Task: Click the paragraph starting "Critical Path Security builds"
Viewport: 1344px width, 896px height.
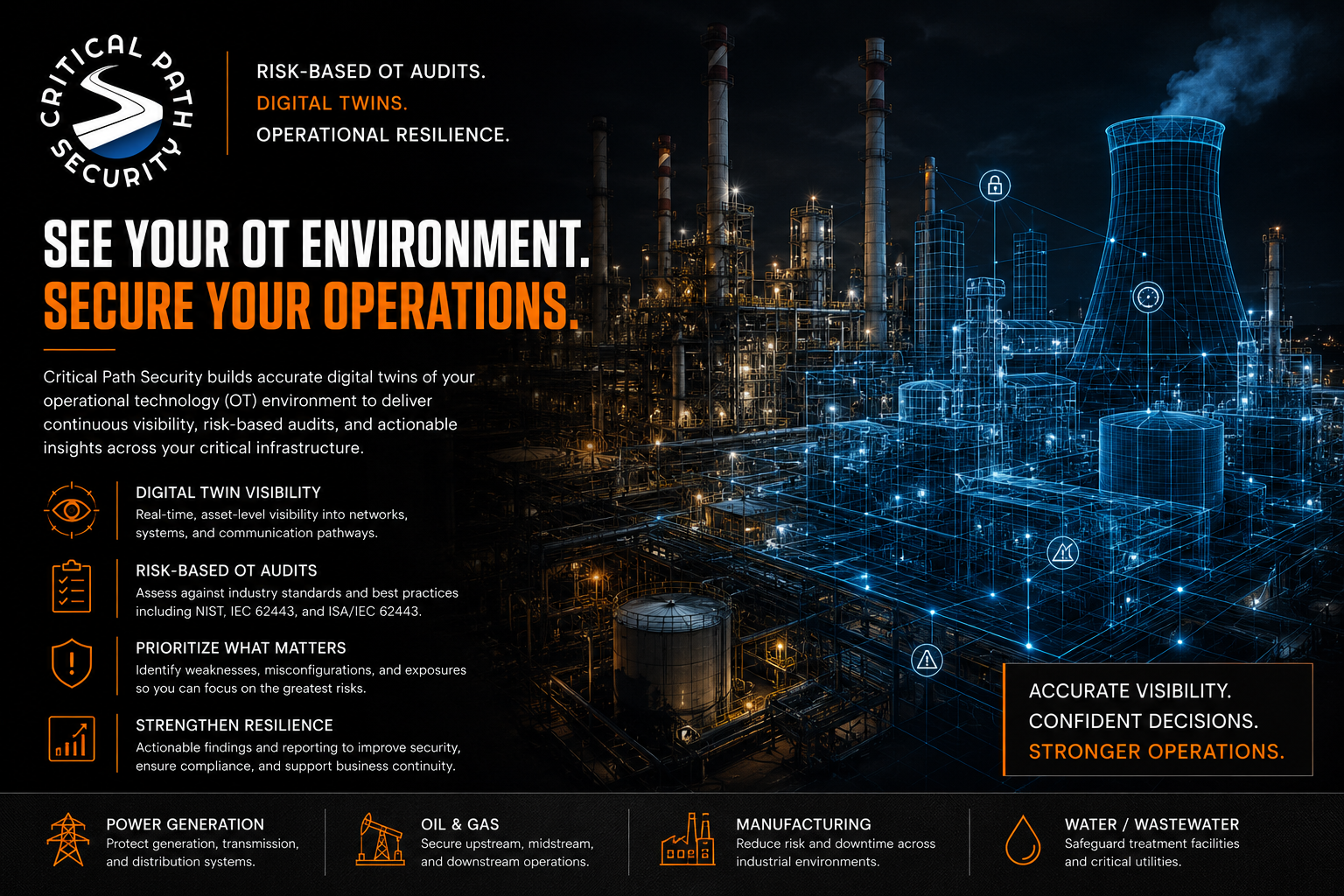Action: coord(259,412)
